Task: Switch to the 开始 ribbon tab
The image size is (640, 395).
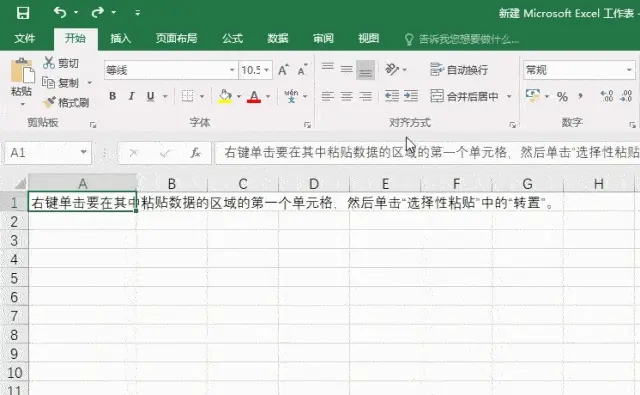Action: click(76, 38)
